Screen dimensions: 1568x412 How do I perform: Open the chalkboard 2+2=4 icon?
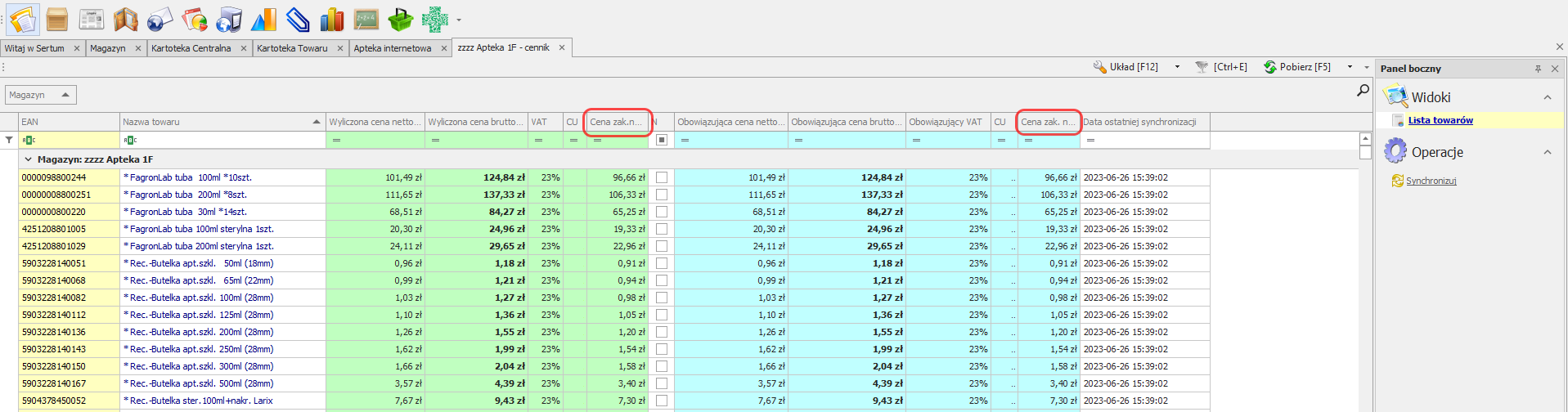pos(366,20)
